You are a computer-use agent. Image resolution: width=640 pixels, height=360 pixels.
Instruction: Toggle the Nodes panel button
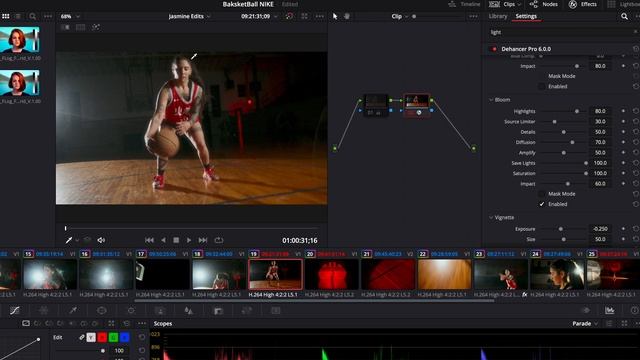pyautogui.click(x=543, y=4)
